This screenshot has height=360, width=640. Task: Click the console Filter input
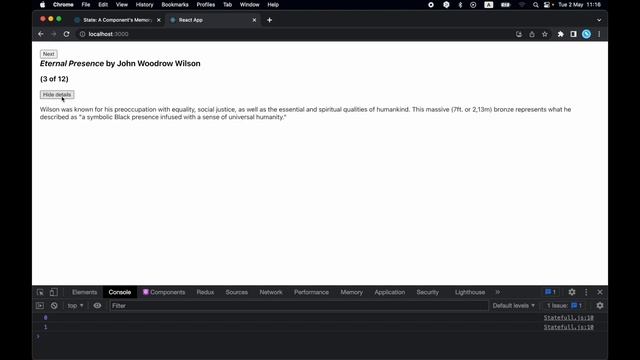click(299, 306)
